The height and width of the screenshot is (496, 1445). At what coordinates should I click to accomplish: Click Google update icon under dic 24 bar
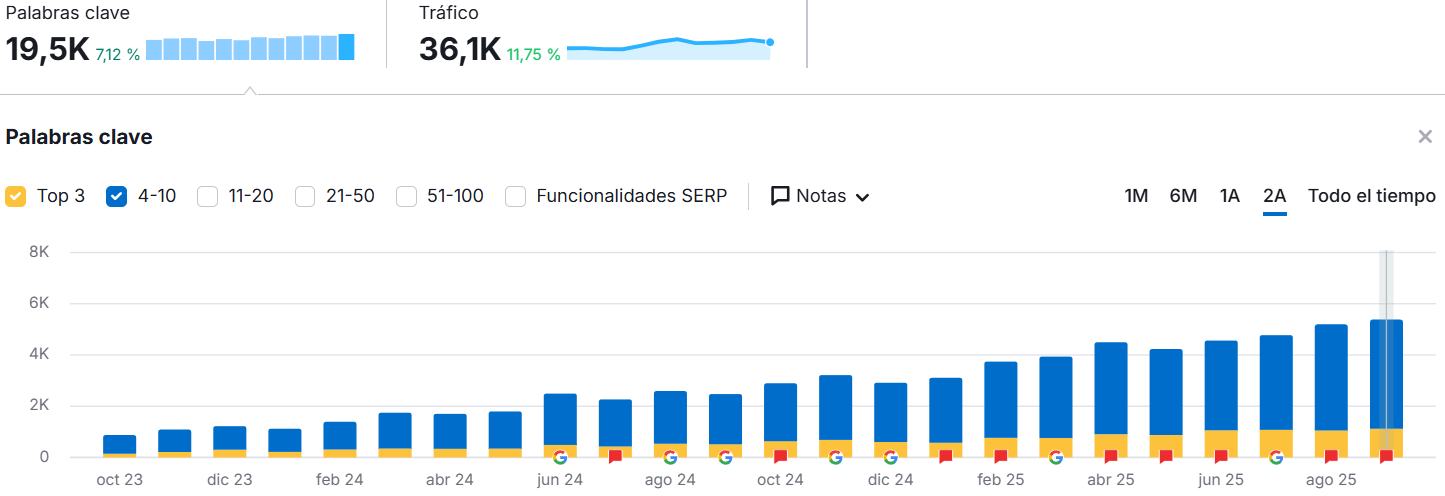[x=890, y=457]
